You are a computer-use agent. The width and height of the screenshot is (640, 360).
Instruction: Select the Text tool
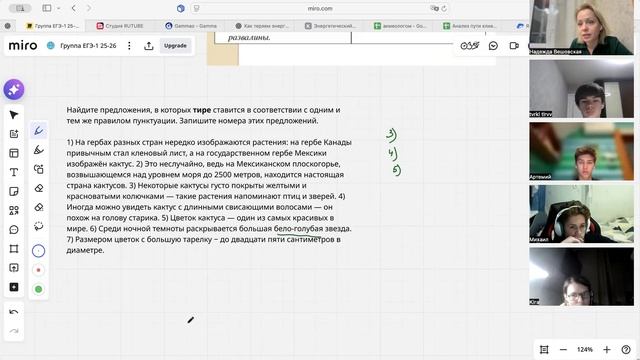point(14,172)
